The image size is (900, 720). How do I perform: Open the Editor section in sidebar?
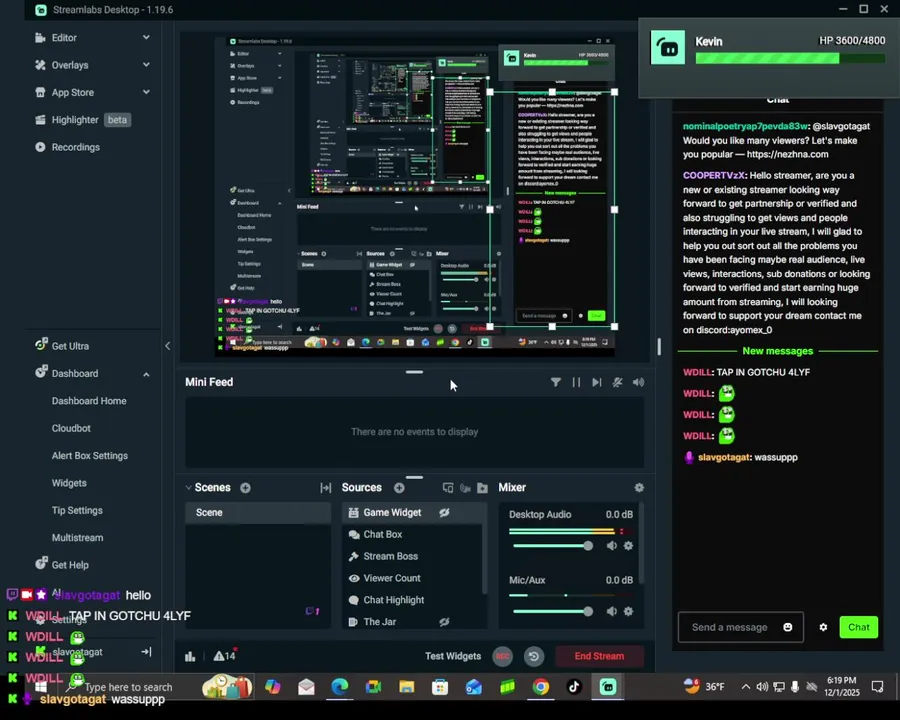64,37
